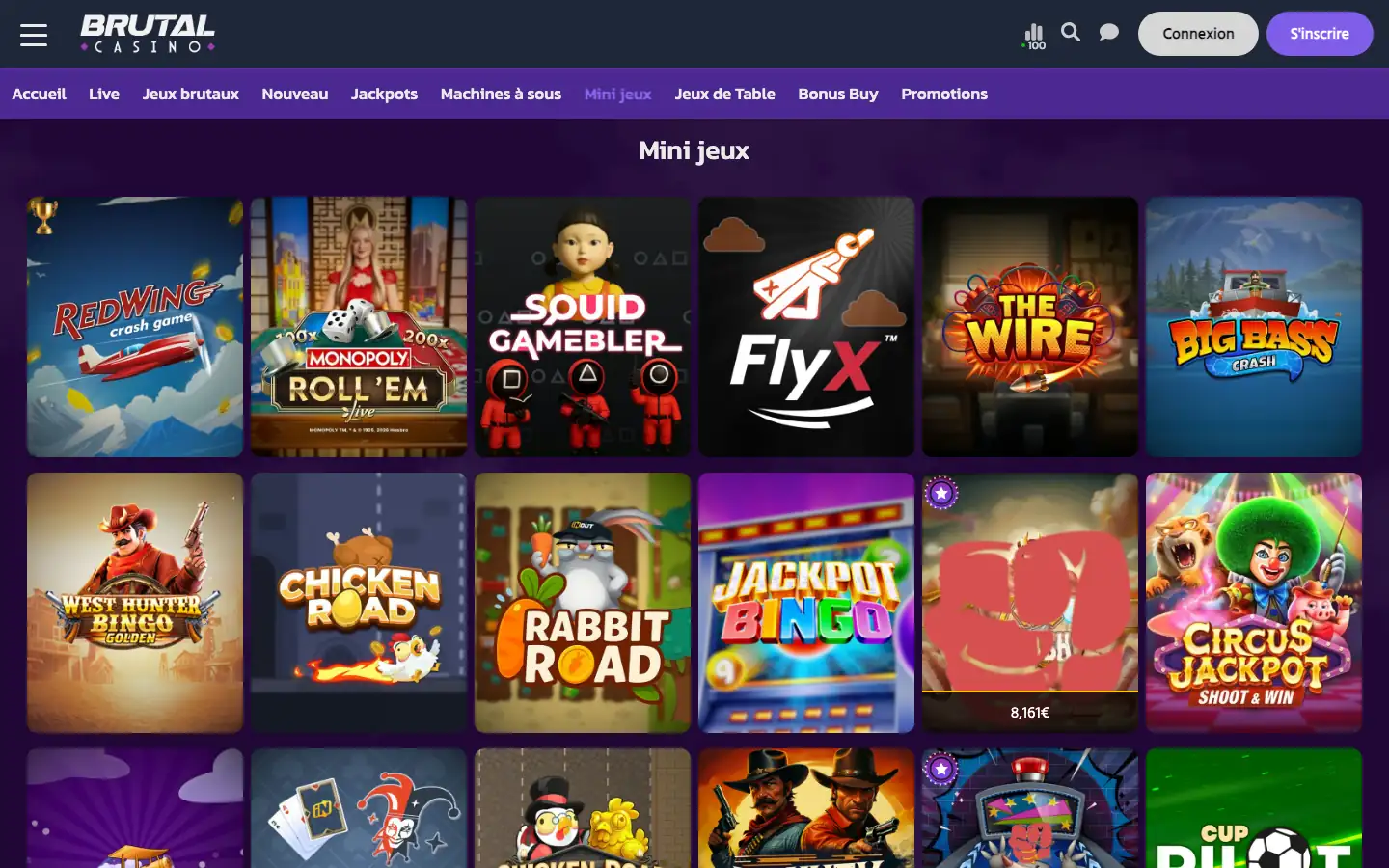Select the Mini jeux tab
Viewport: 1389px width, 868px height.
point(618,94)
